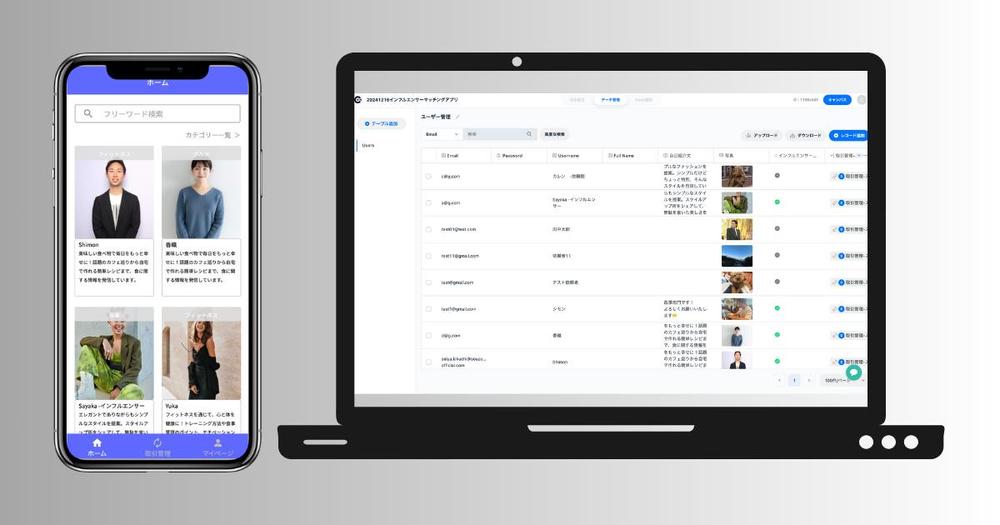
Task: Select Users in the left sidebar
Action: [x=368, y=145]
